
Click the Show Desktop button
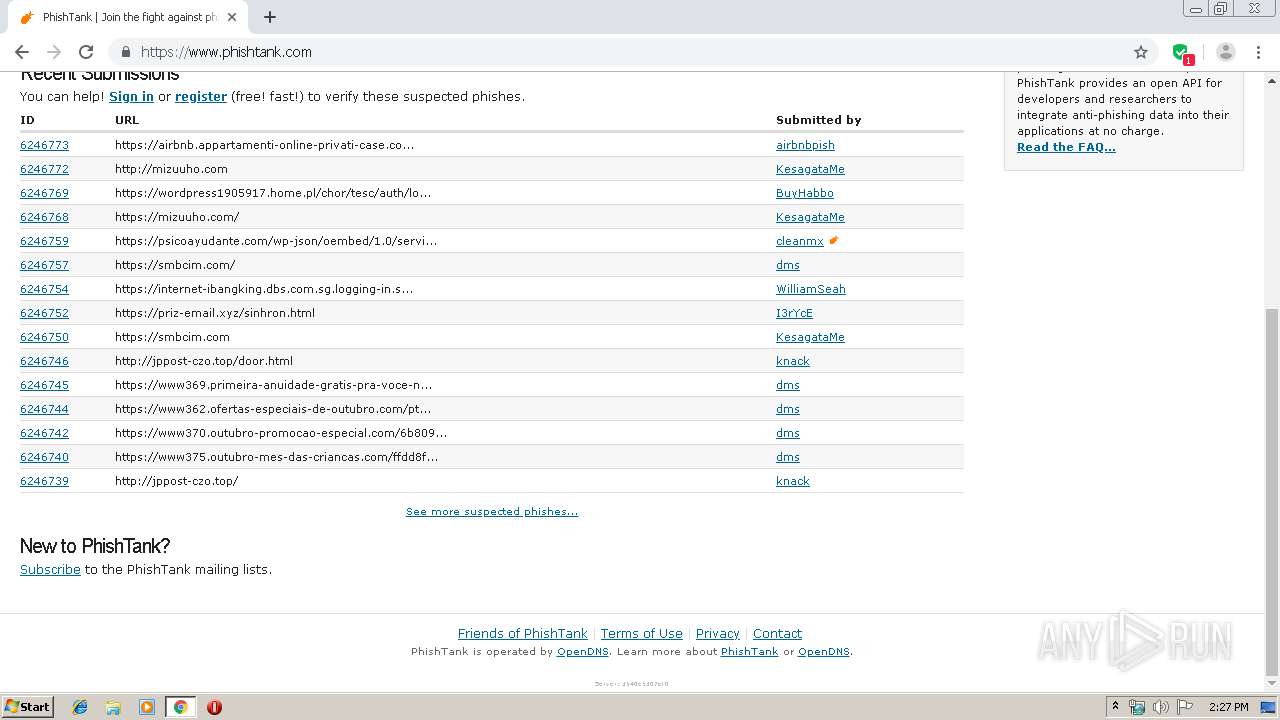point(1268,707)
